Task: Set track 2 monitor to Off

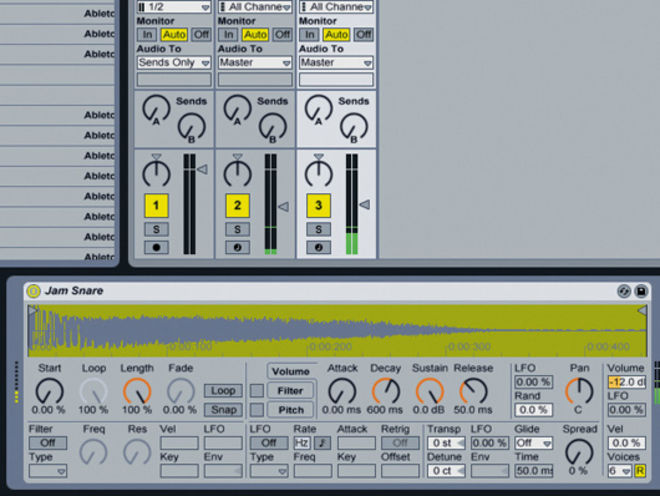Action: [x=282, y=35]
